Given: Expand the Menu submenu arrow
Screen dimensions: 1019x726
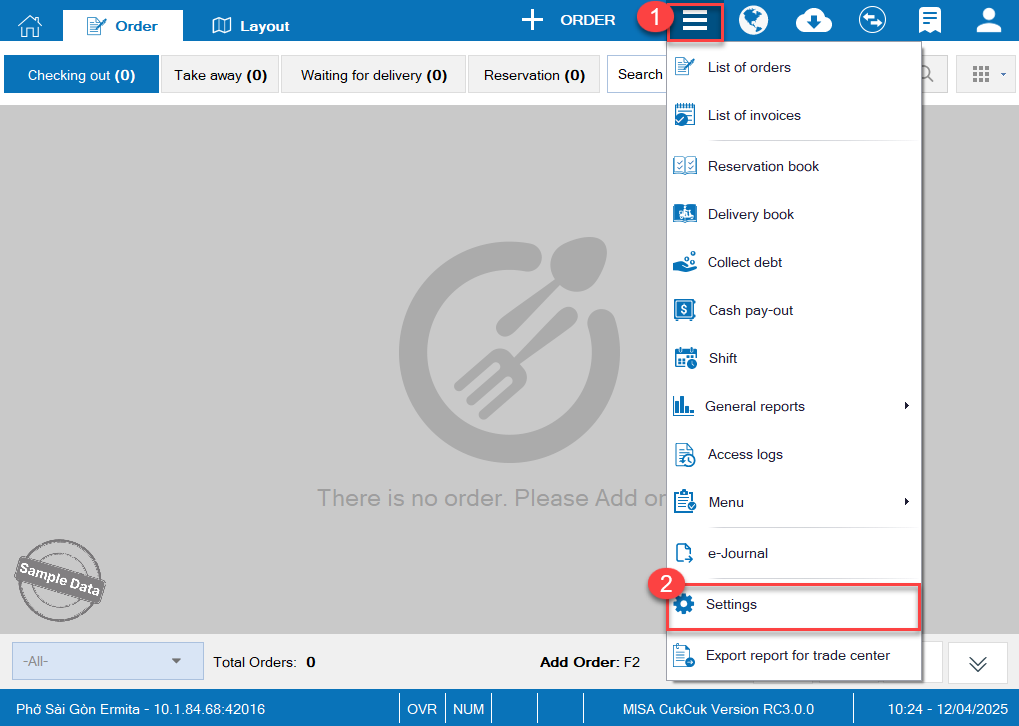Looking at the screenshot, I should pyautogui.click(x=906, y=502).
